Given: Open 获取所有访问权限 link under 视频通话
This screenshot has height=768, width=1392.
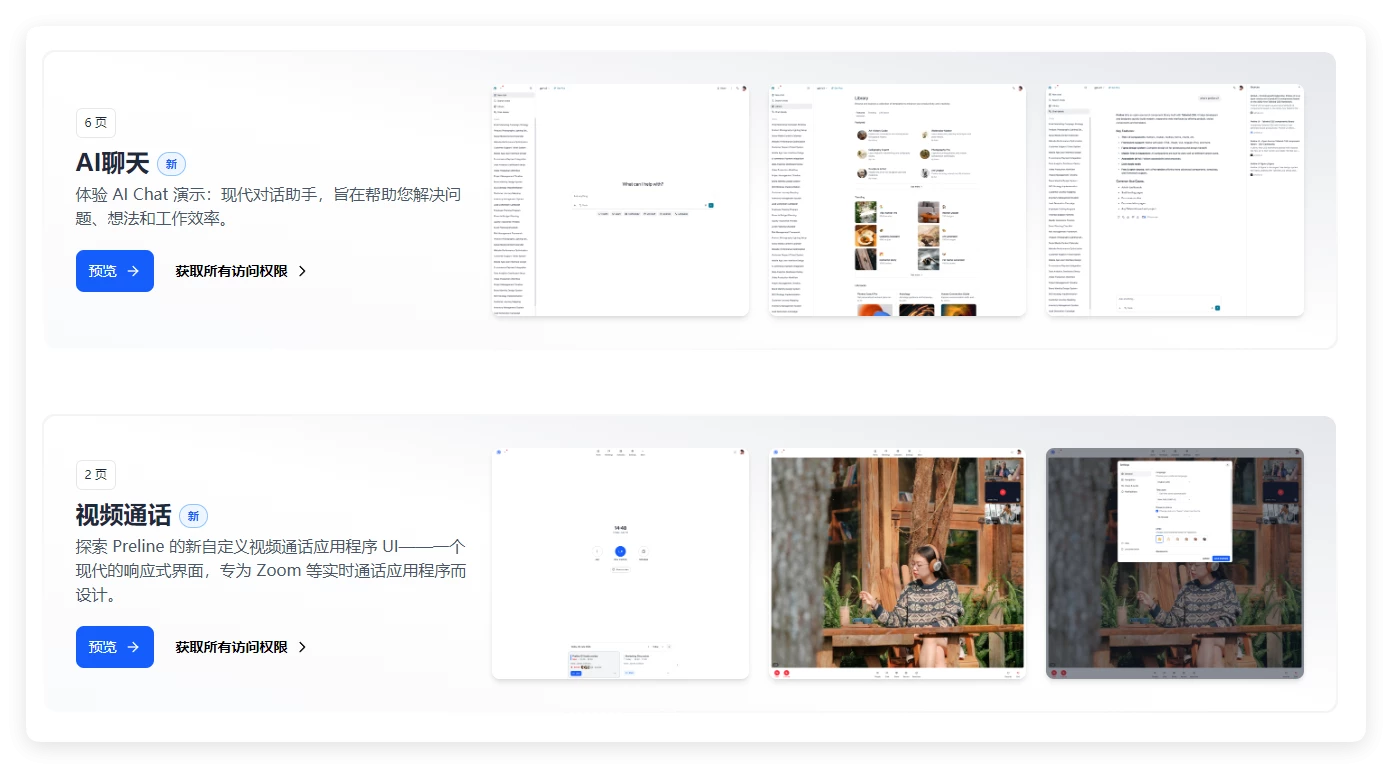Looking at the screenshot, I should 231,647.
